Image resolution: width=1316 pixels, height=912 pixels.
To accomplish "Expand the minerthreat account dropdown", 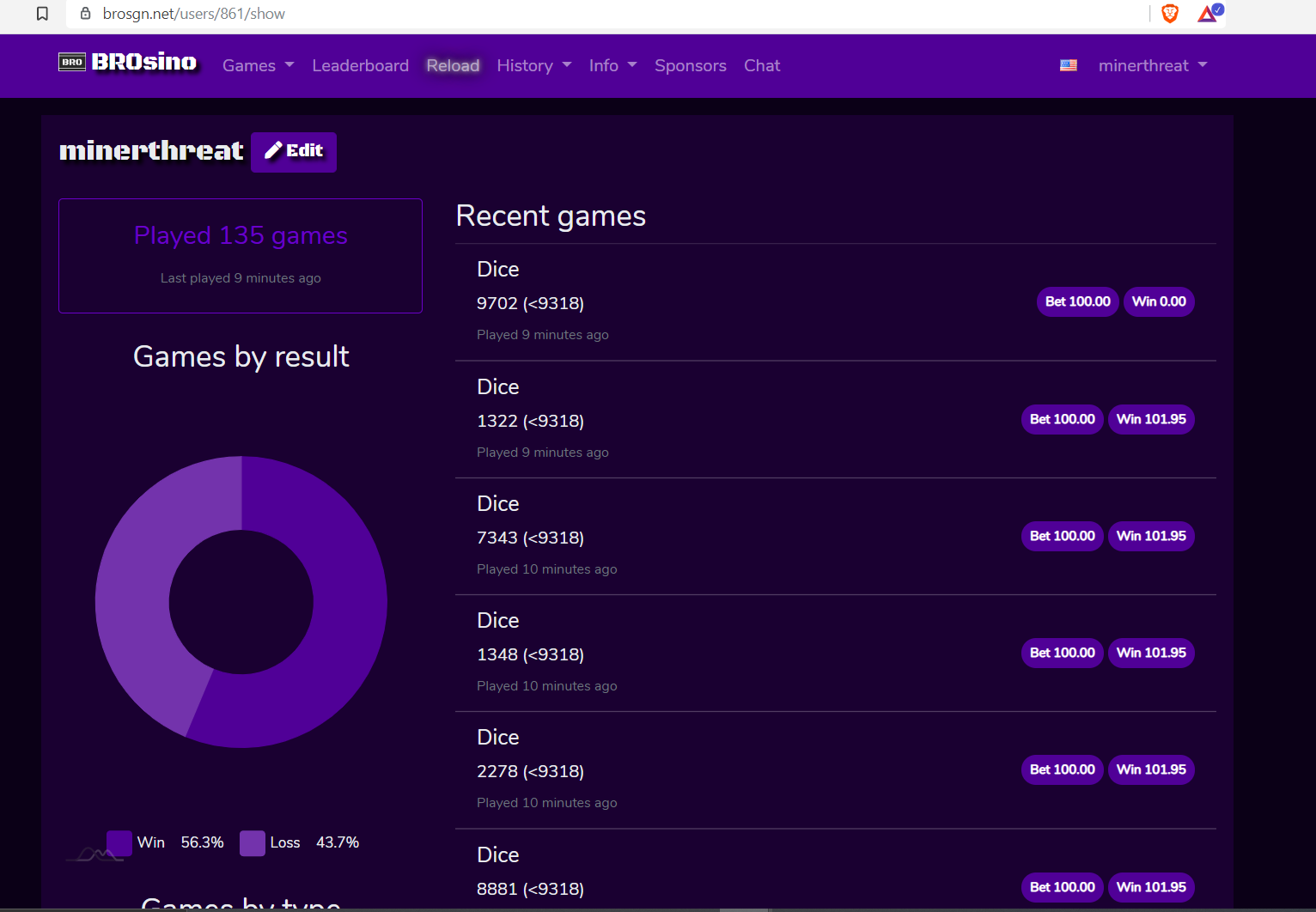I will point(1153,65).
